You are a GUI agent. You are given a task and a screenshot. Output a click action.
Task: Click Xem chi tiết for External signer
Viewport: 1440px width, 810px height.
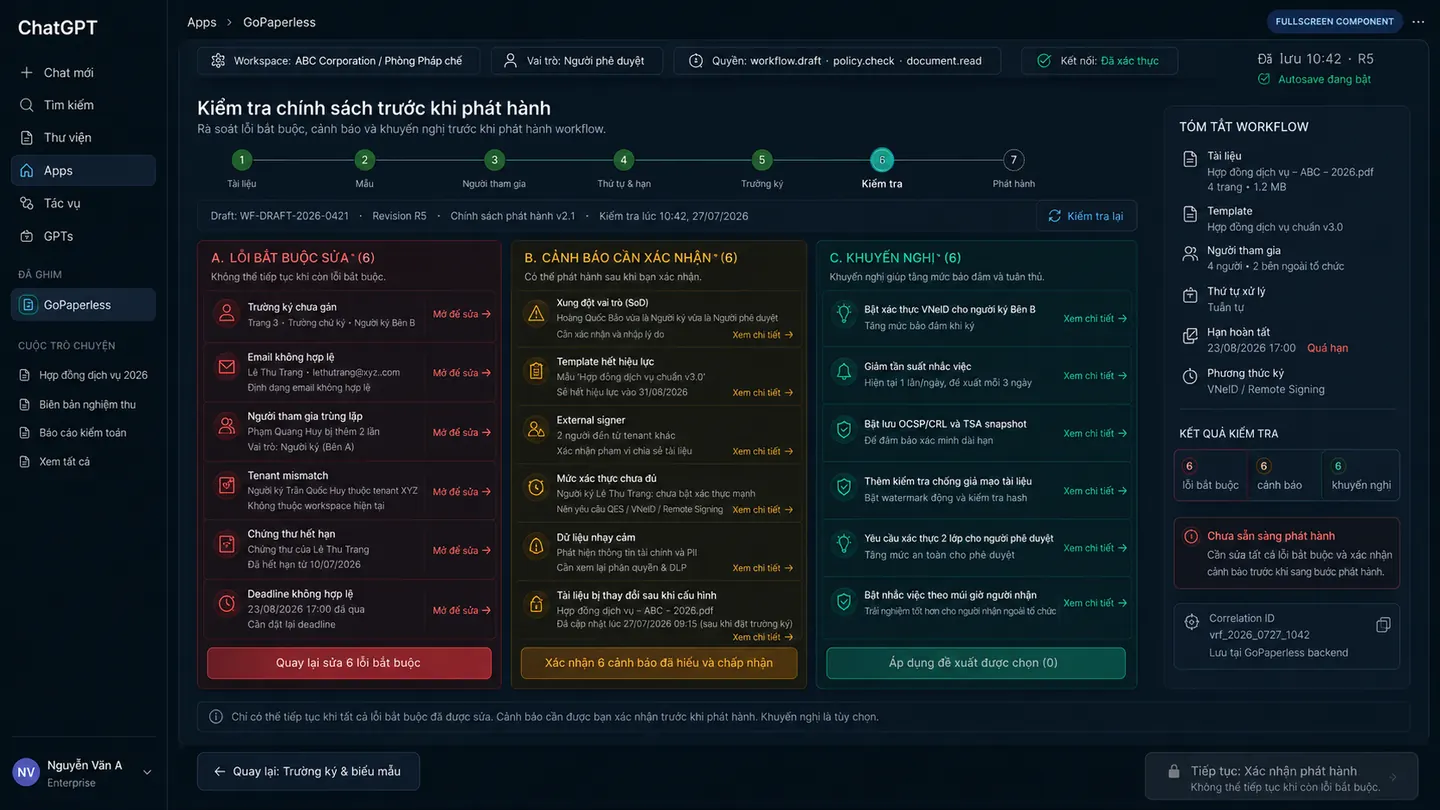pyautogui.click(x=763, y=451)
